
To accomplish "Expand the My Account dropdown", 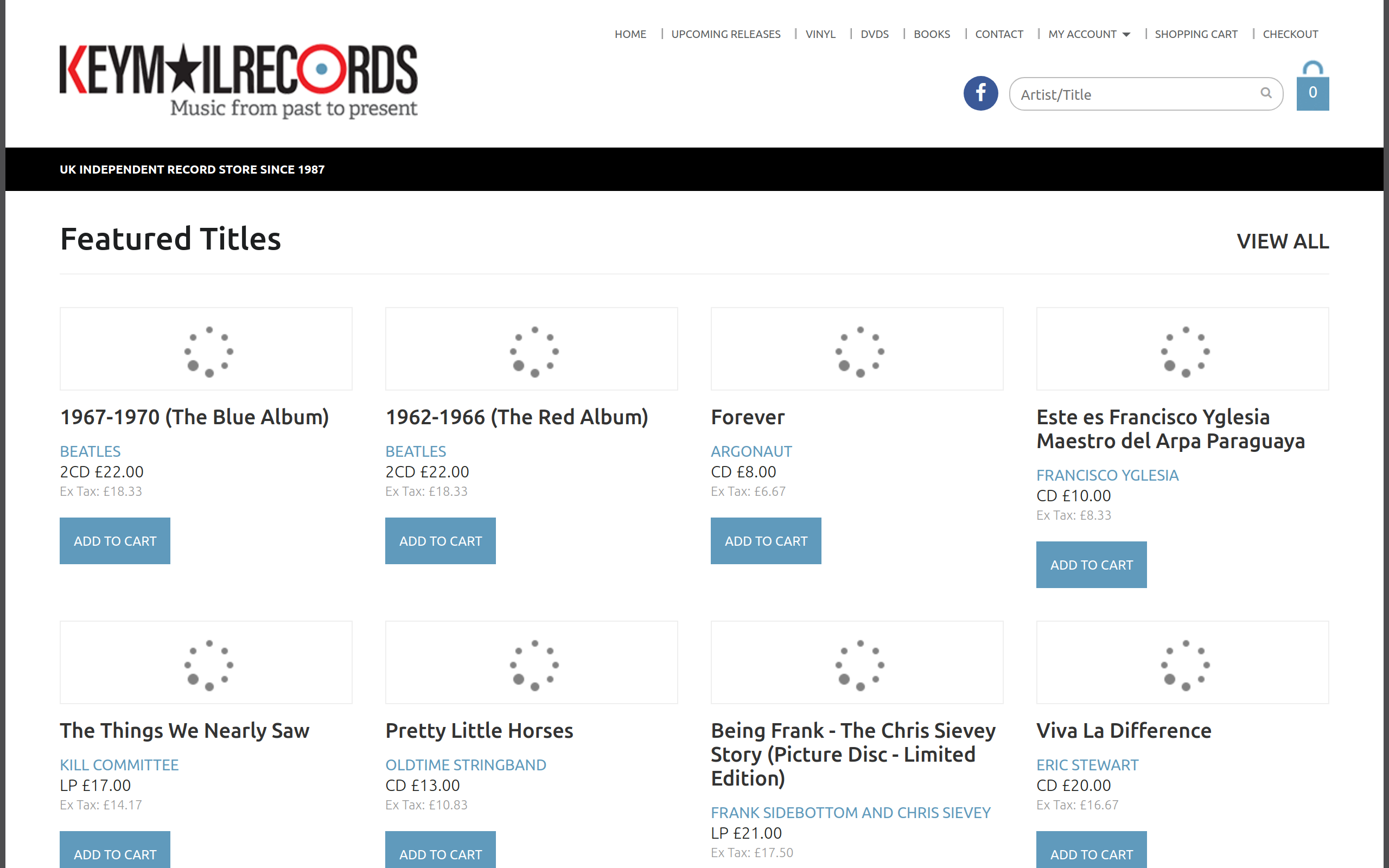I will point(1088,34).
